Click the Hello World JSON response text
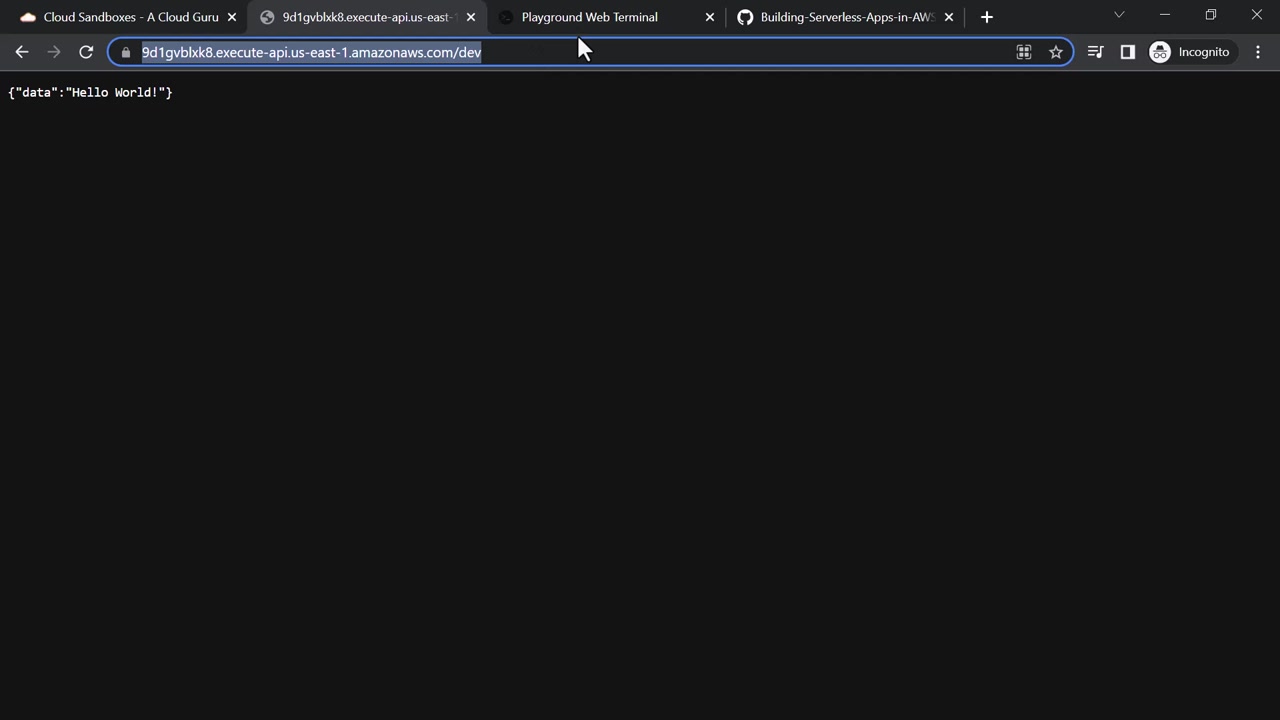 click(x=90, y=92)
